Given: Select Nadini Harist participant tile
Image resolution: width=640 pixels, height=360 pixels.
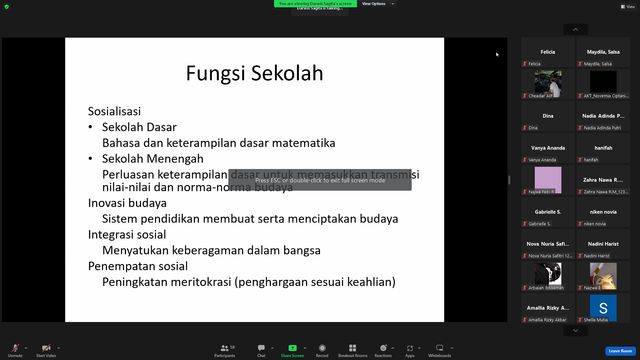Looking at the screenshot, I should (603, 244).
